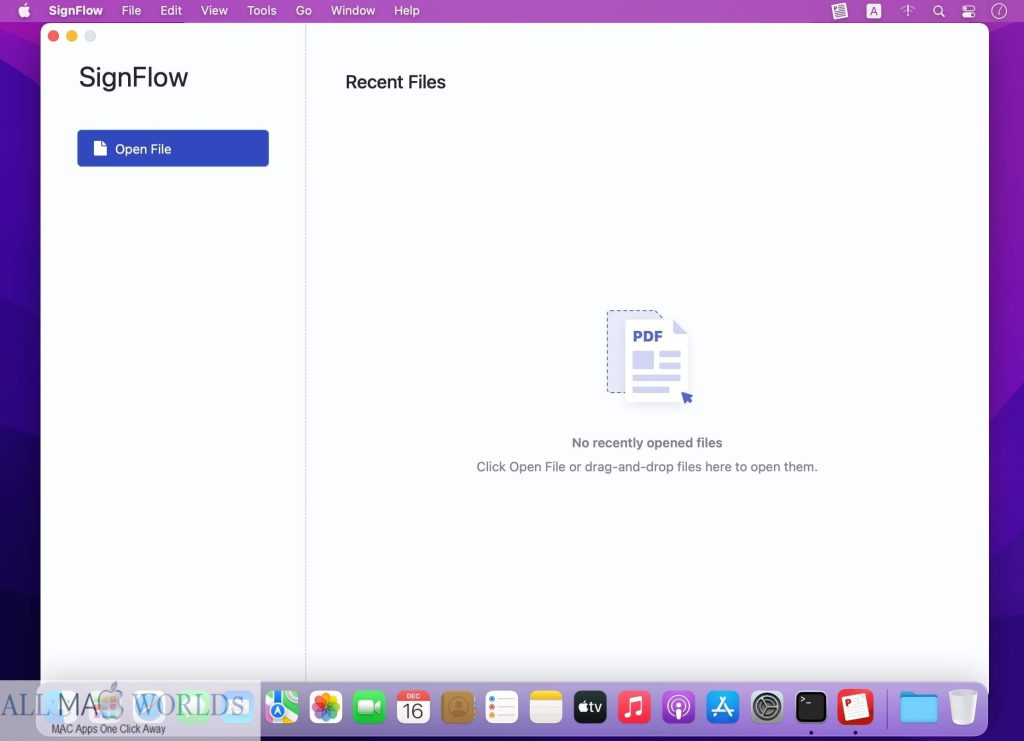Open the Apple menu
The width and height of the screenshot is (1024, 741).
[x=24, y=10]
